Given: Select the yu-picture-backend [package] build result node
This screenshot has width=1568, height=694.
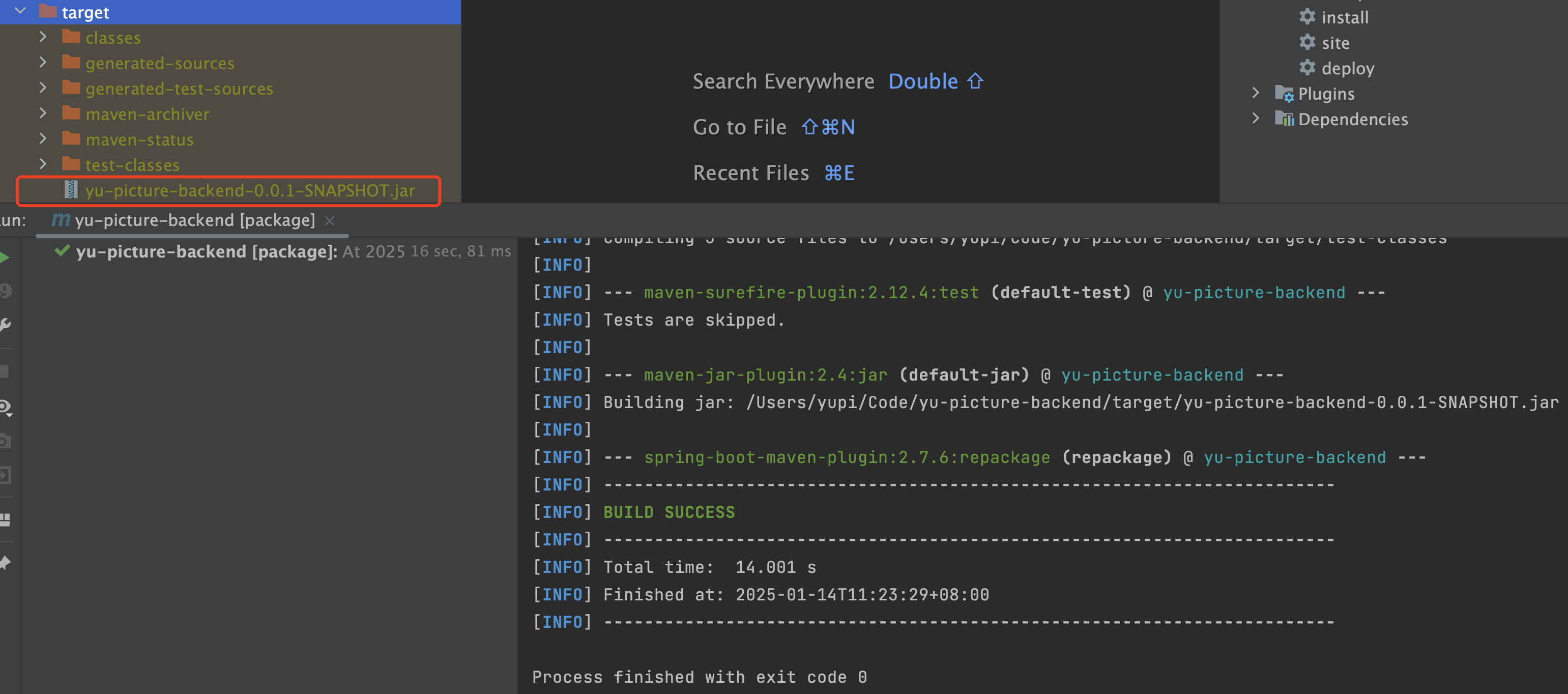Looking at the screenshot, I should [206, 251].
